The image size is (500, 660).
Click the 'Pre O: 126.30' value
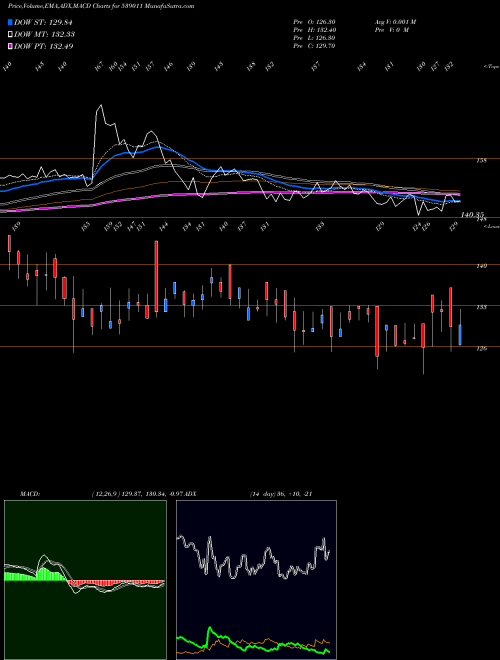click(314, 22)
